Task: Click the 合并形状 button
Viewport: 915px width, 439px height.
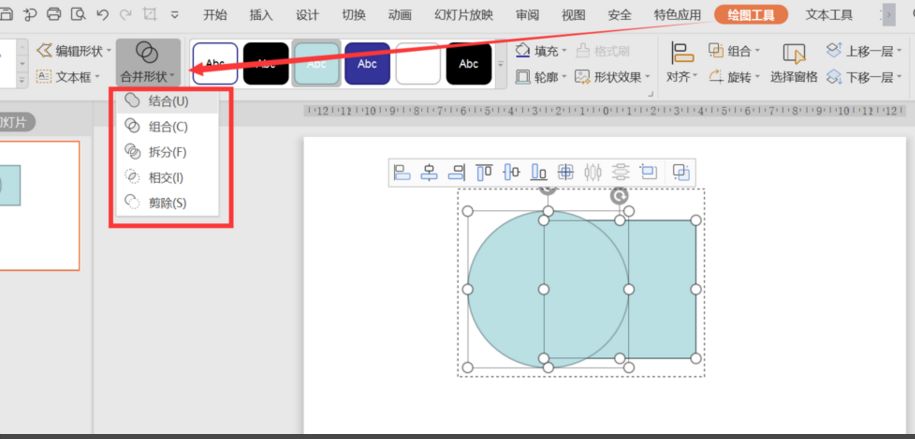Action: pos(148,62)
